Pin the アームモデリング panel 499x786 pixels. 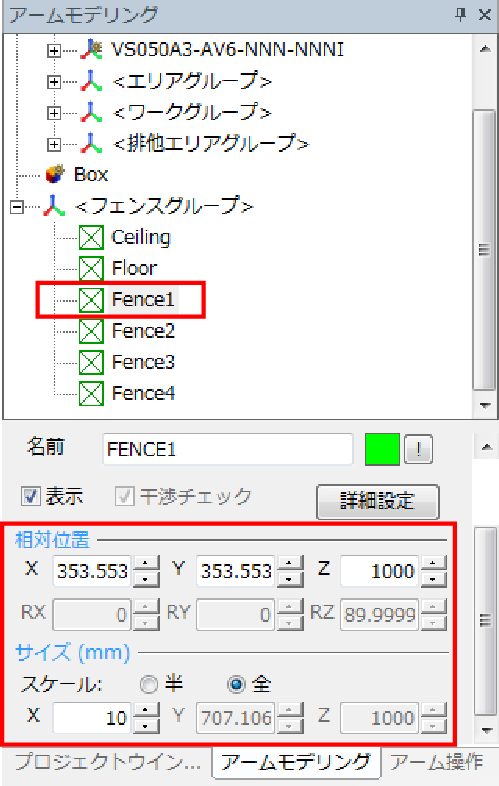click(460, 15)
